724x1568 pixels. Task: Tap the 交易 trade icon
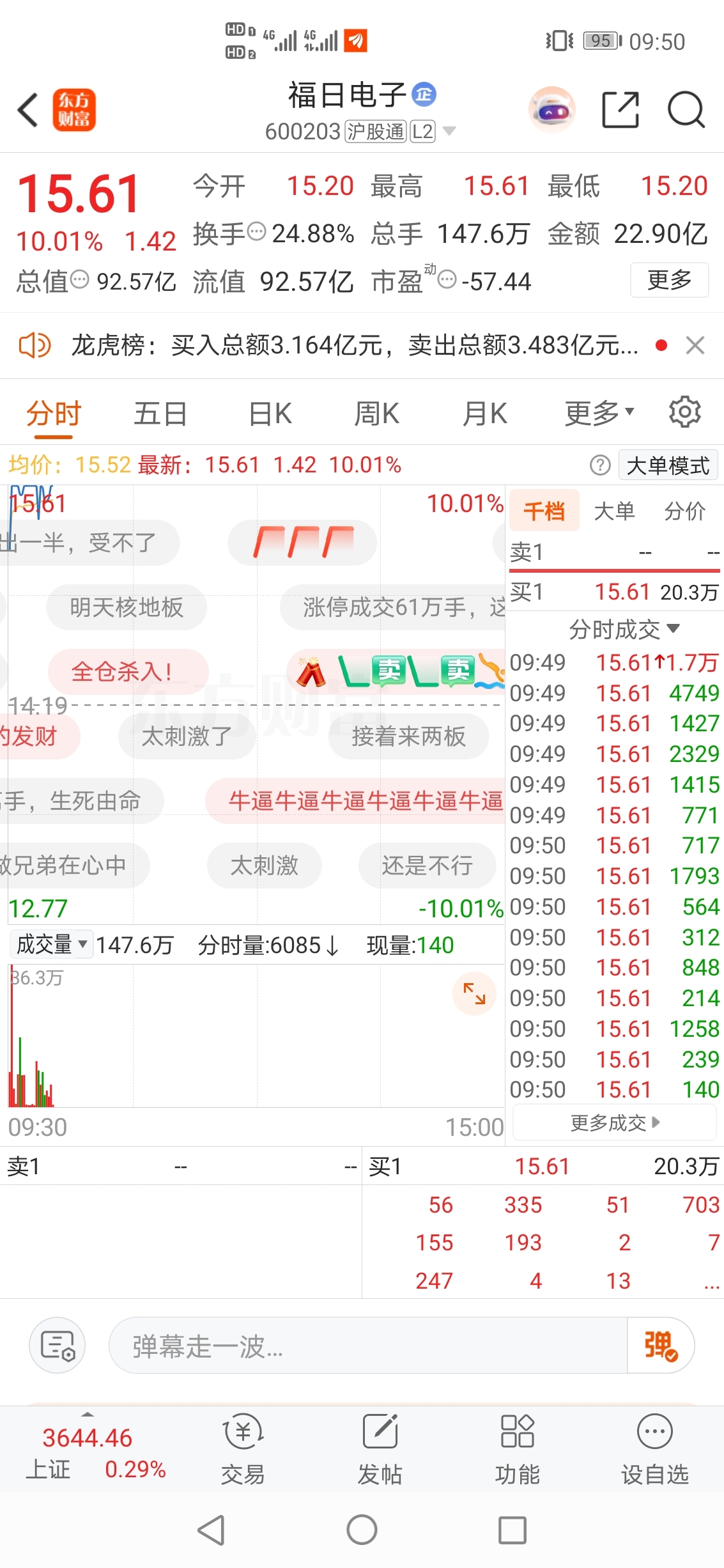pos(243,1449)
